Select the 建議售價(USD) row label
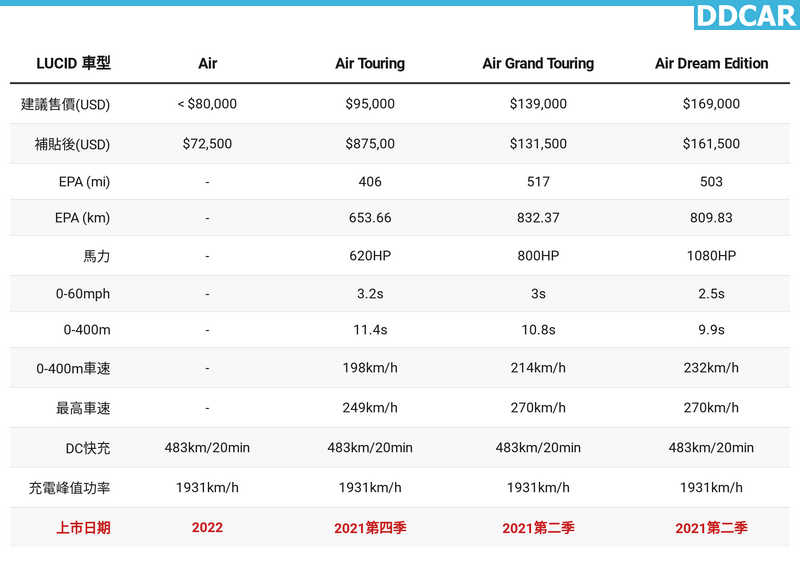 66,104
